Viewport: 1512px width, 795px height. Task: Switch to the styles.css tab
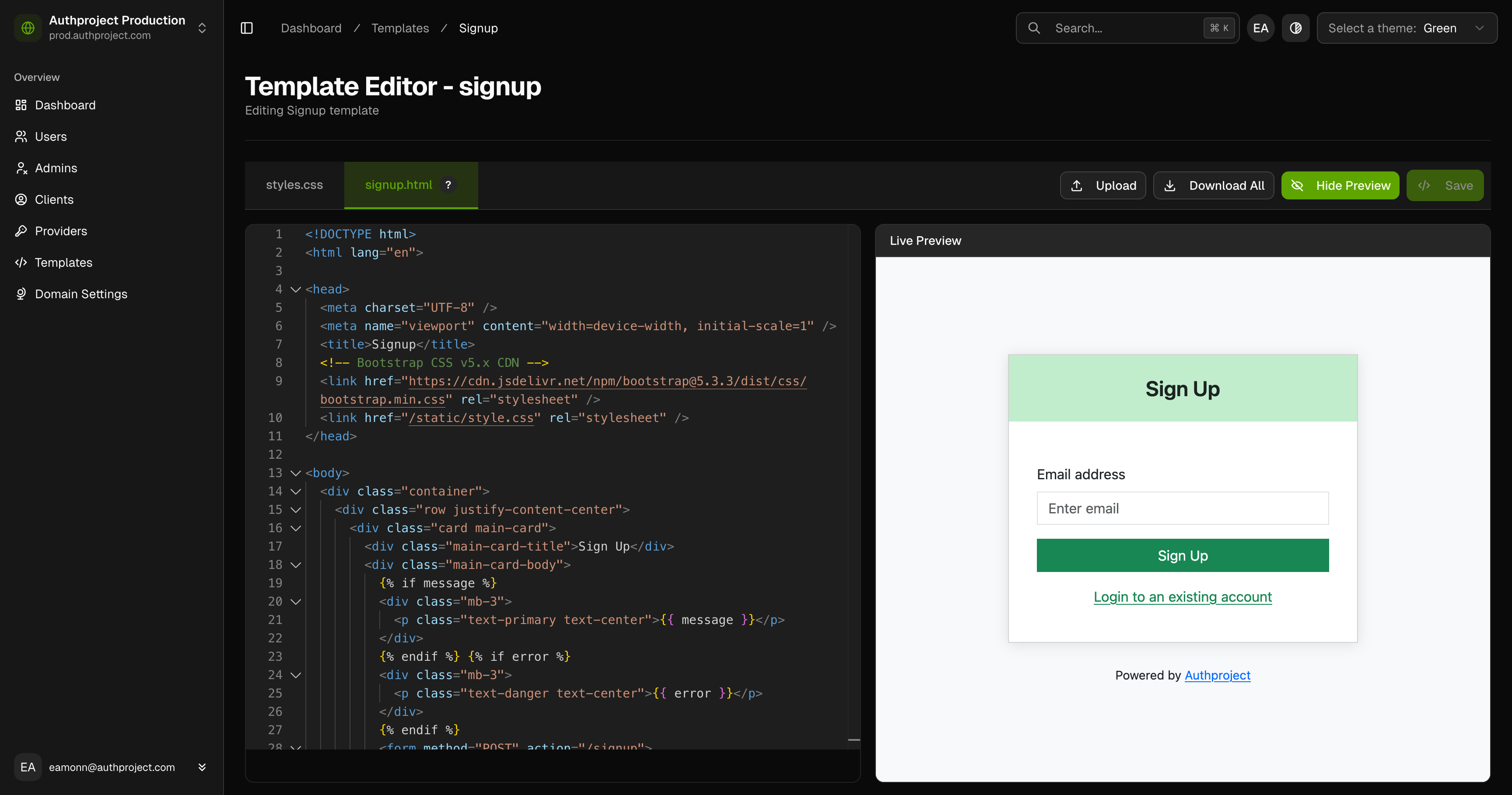point(294,185)
